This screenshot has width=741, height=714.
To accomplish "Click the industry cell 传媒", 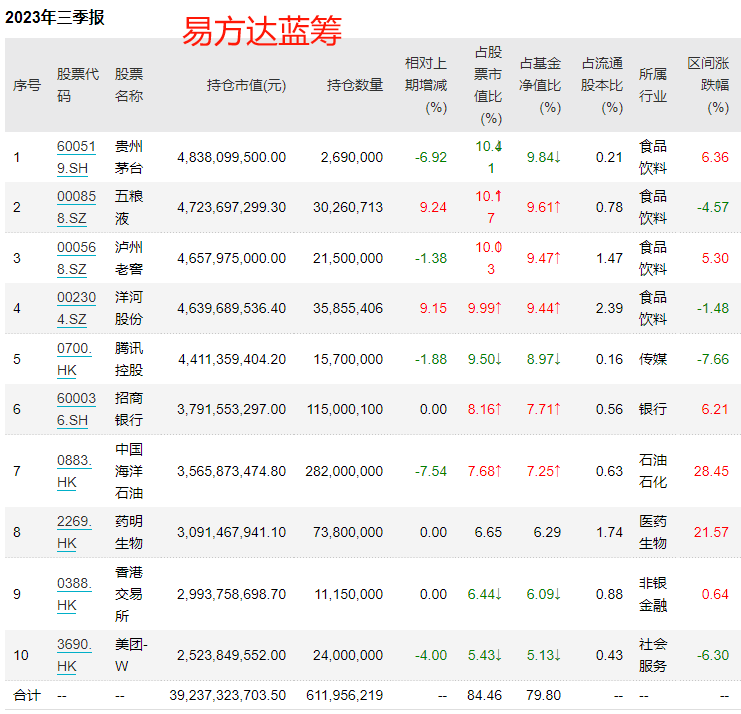I will 653,360.
